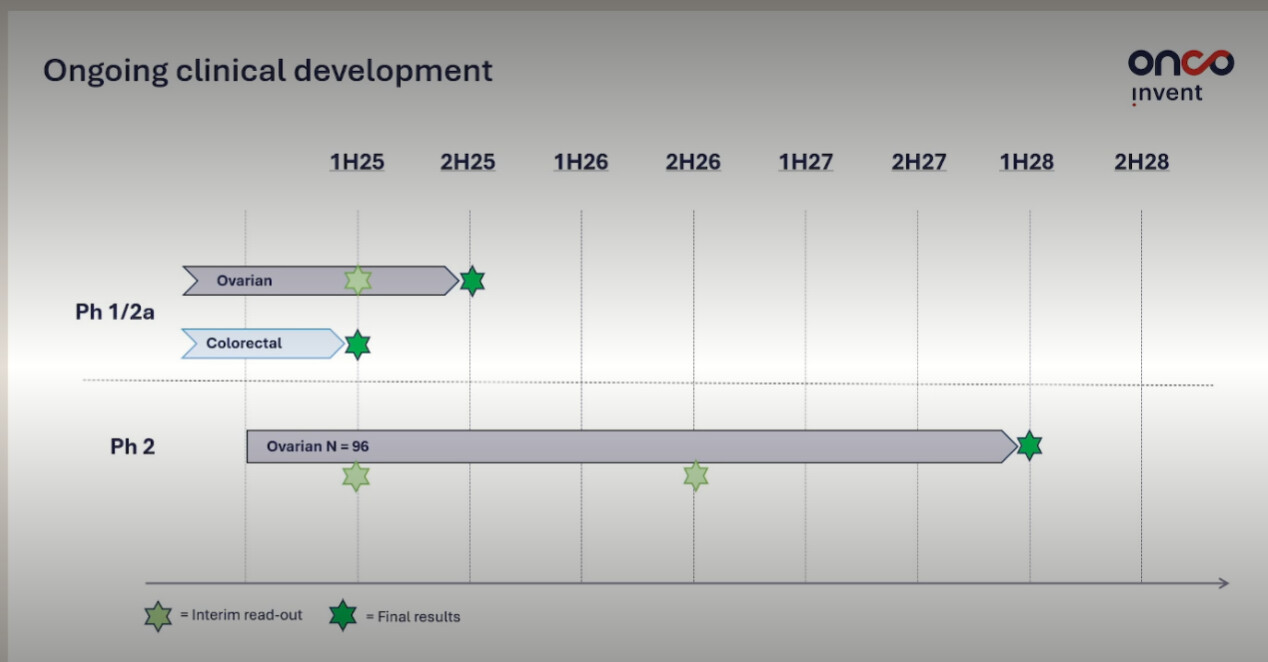The image size is (1268, 662).
Task: Click the arrowhead at the timeline axis end
Action: pos(1223,583)
